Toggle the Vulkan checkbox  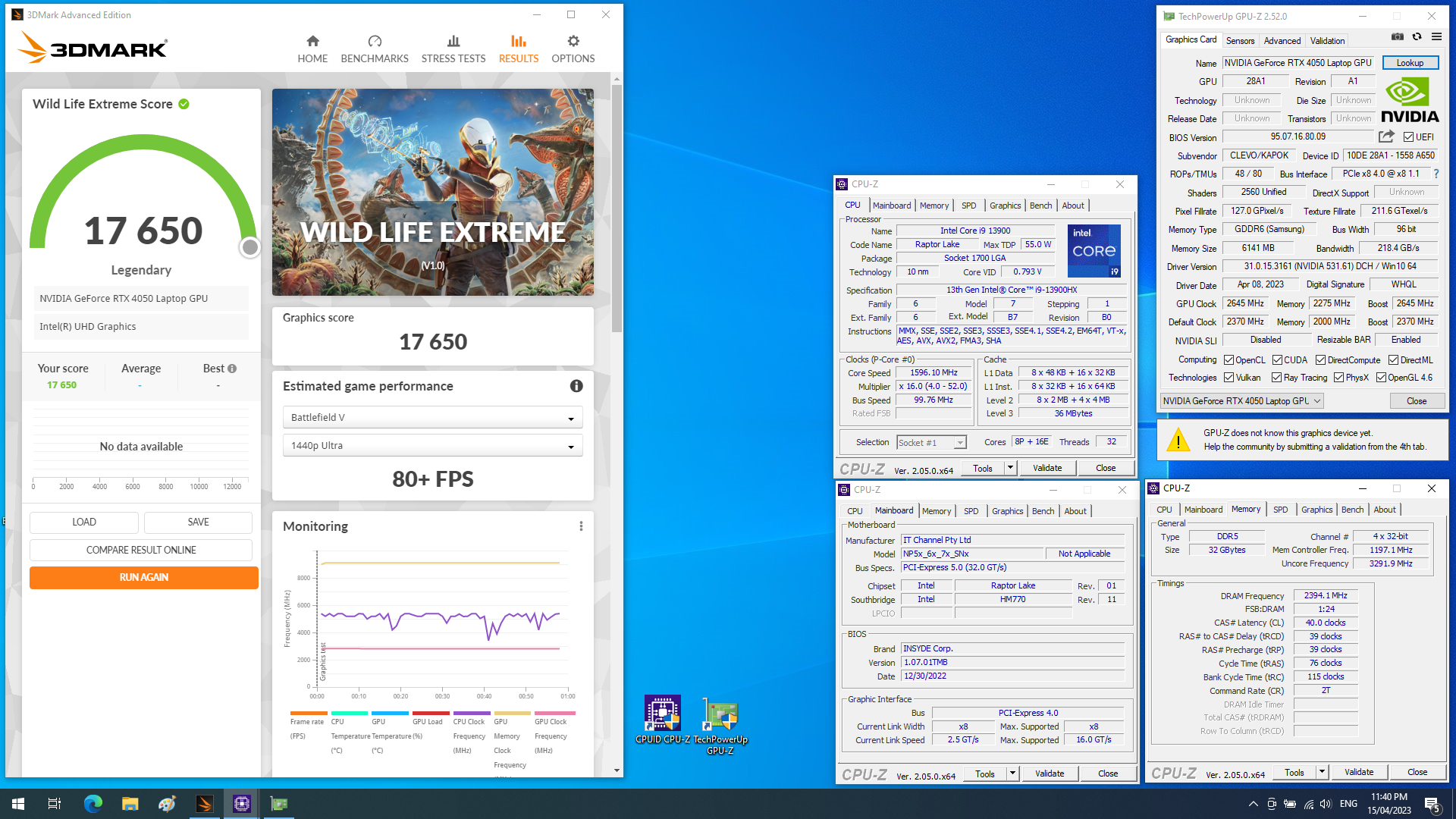click(1228, 378)
